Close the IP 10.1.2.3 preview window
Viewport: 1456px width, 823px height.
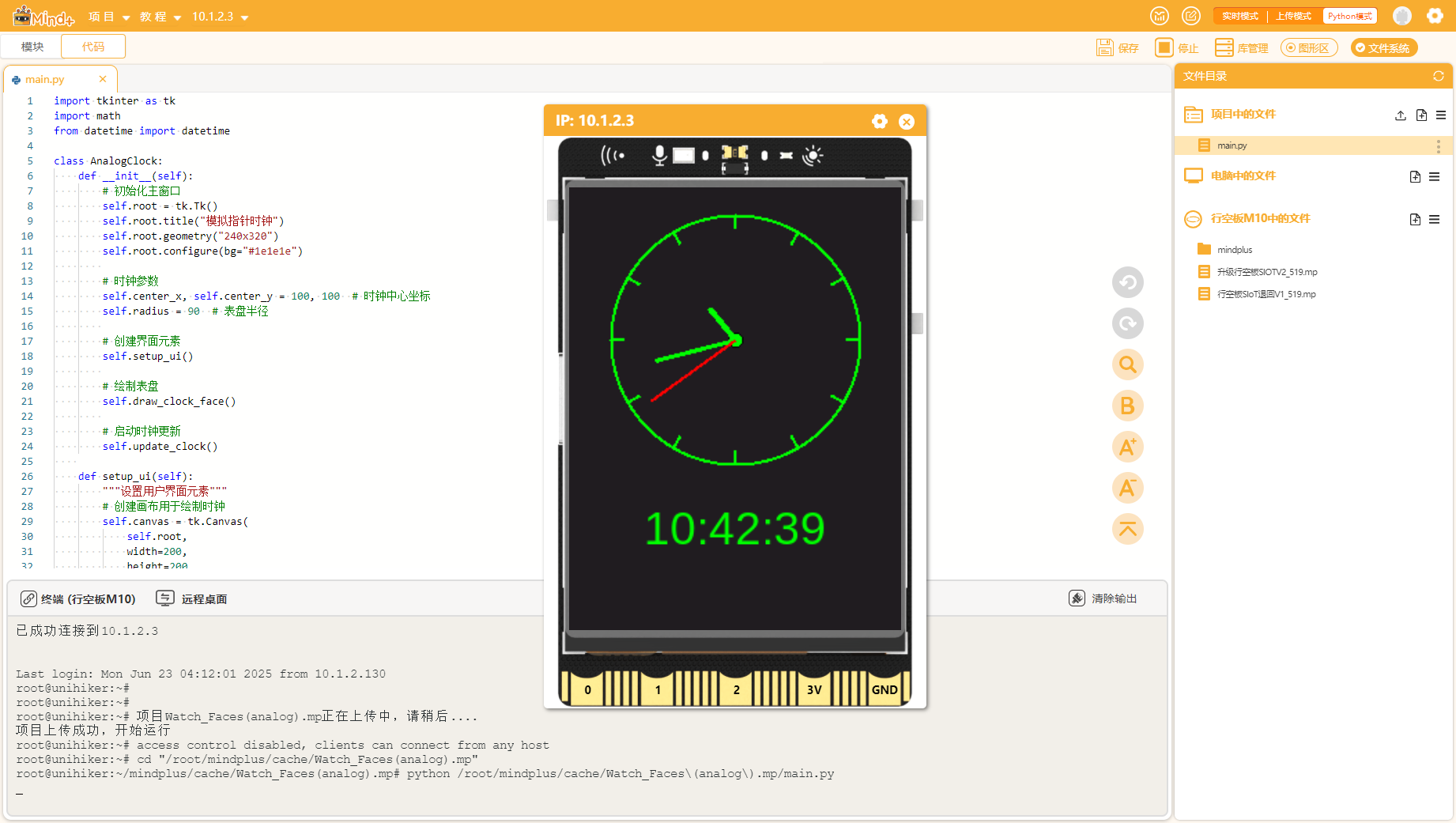907,121
